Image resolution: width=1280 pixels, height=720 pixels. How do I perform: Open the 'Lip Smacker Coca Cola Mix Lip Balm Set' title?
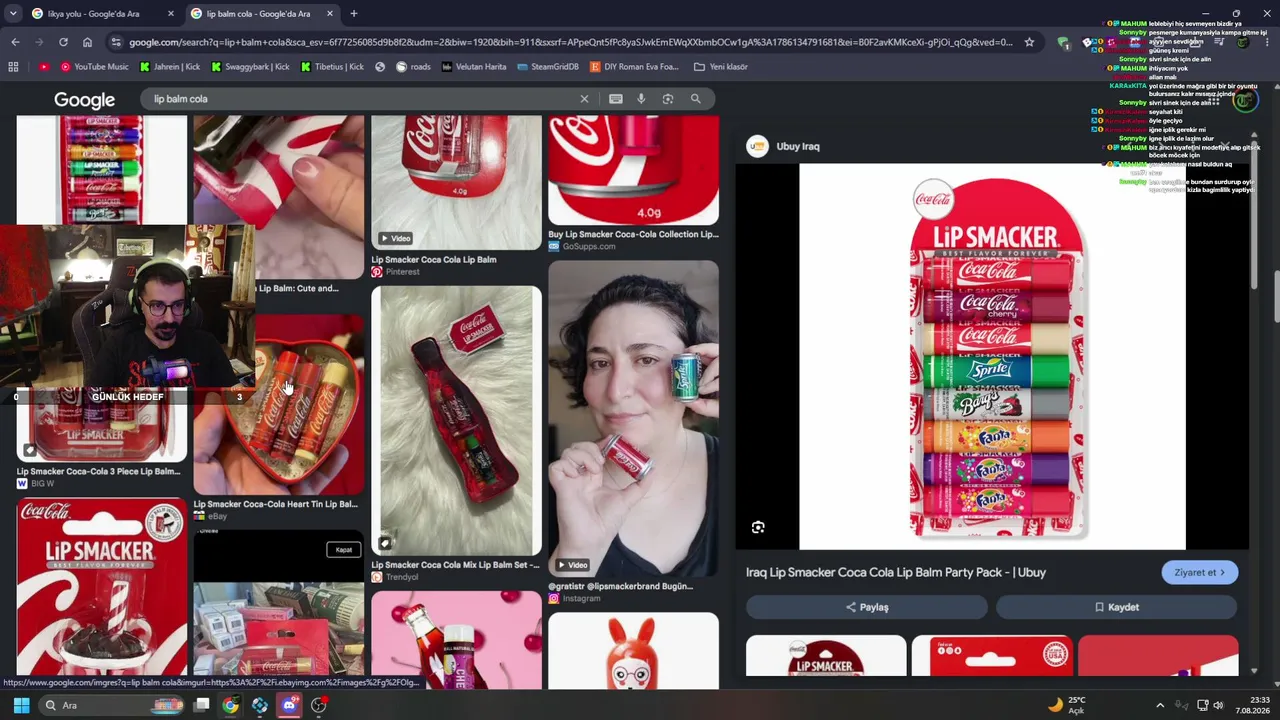click(455, 565)
